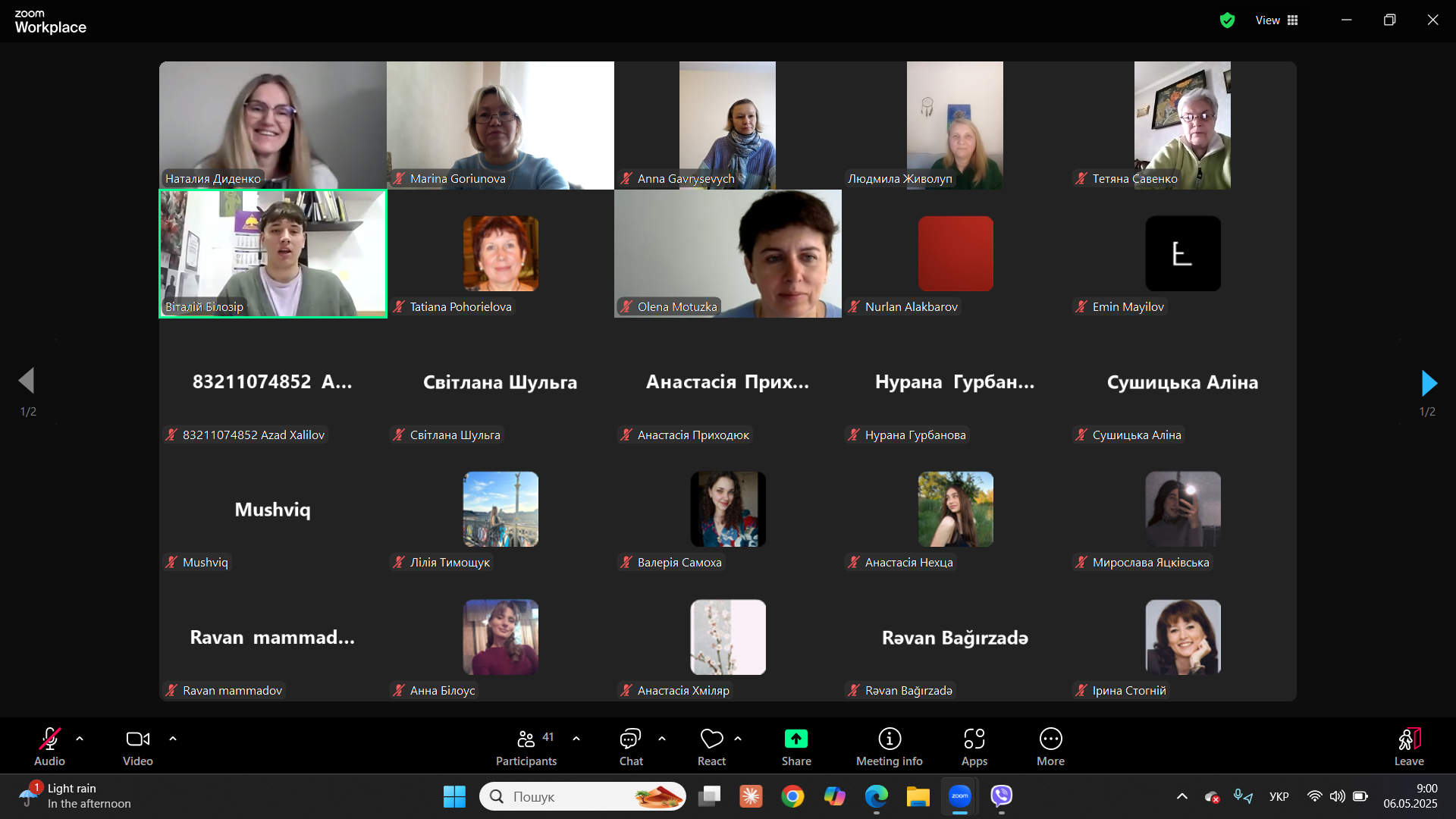
Task: Expand video settings arrow next to Video
Action: [x=173, y=739]
